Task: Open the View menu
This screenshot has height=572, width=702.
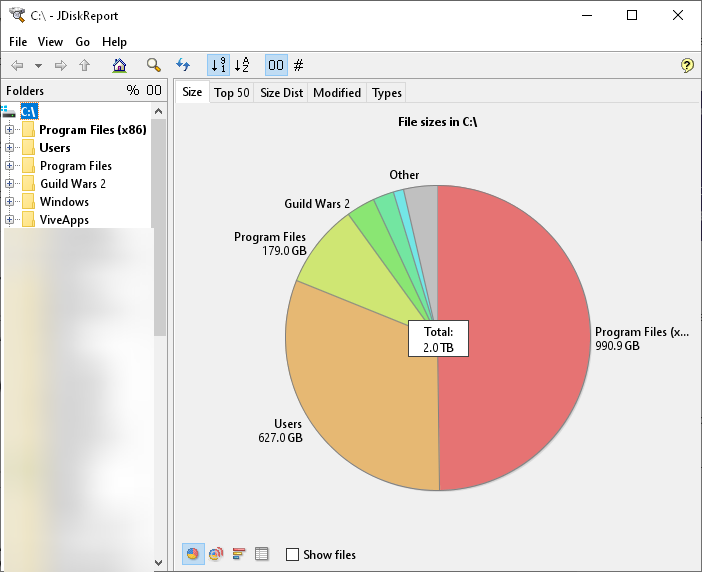Action: tap(50, 42)
